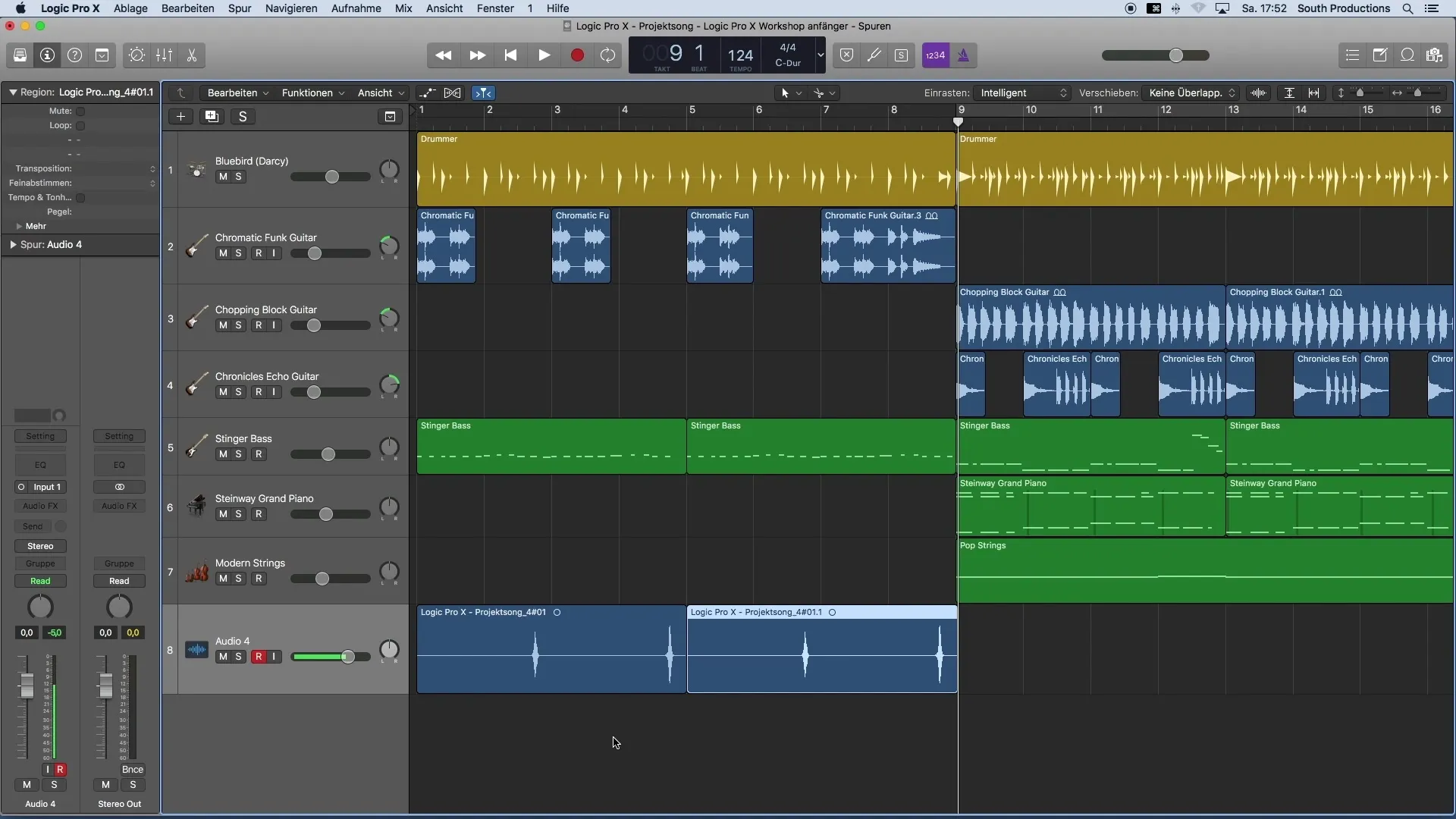This screenshot has height=819, width=1456.
Task: Open the pointer tool selection menu
Action: tap(791, 93)
